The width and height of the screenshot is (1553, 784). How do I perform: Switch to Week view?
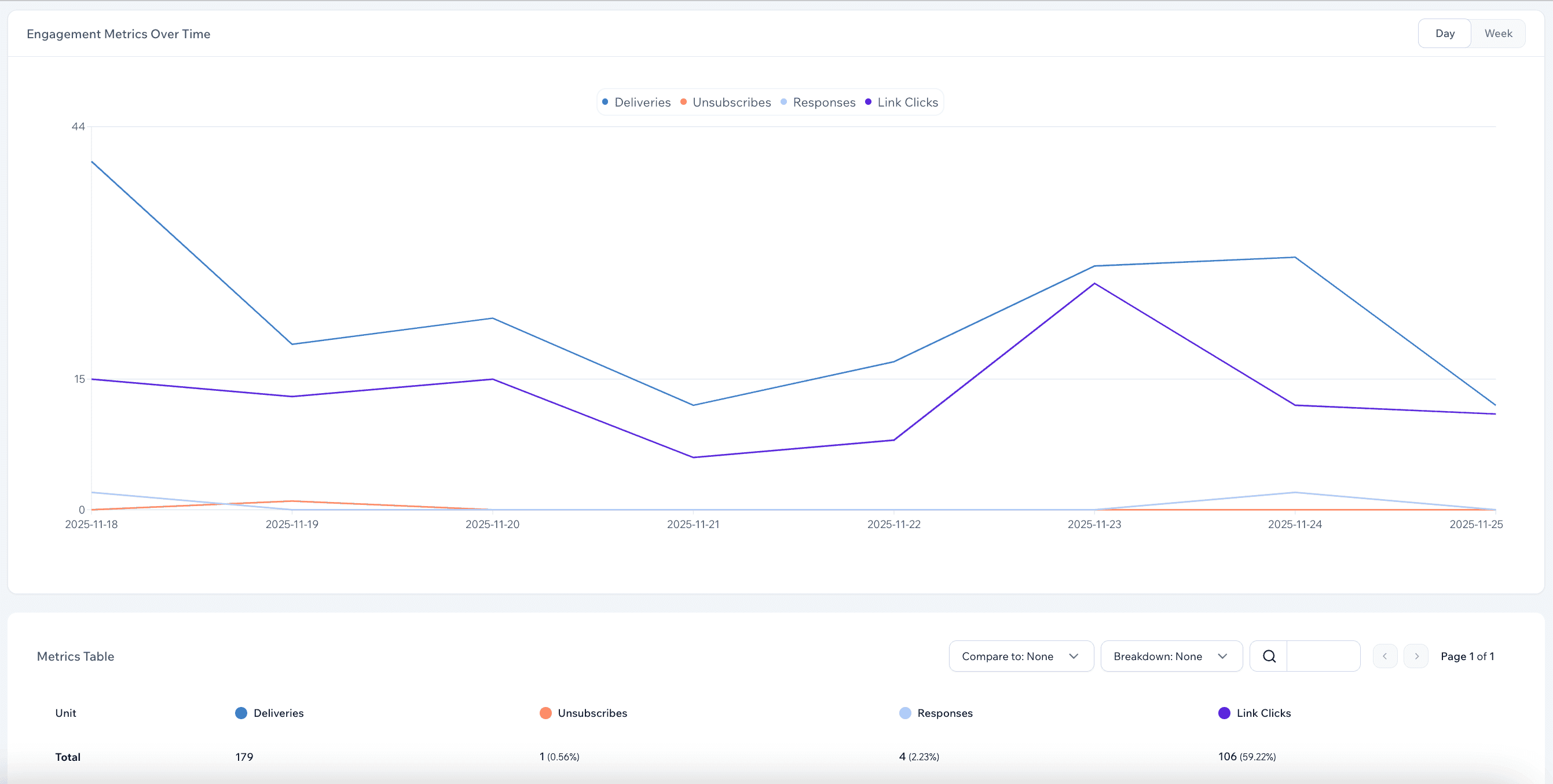click(1499, 33)
